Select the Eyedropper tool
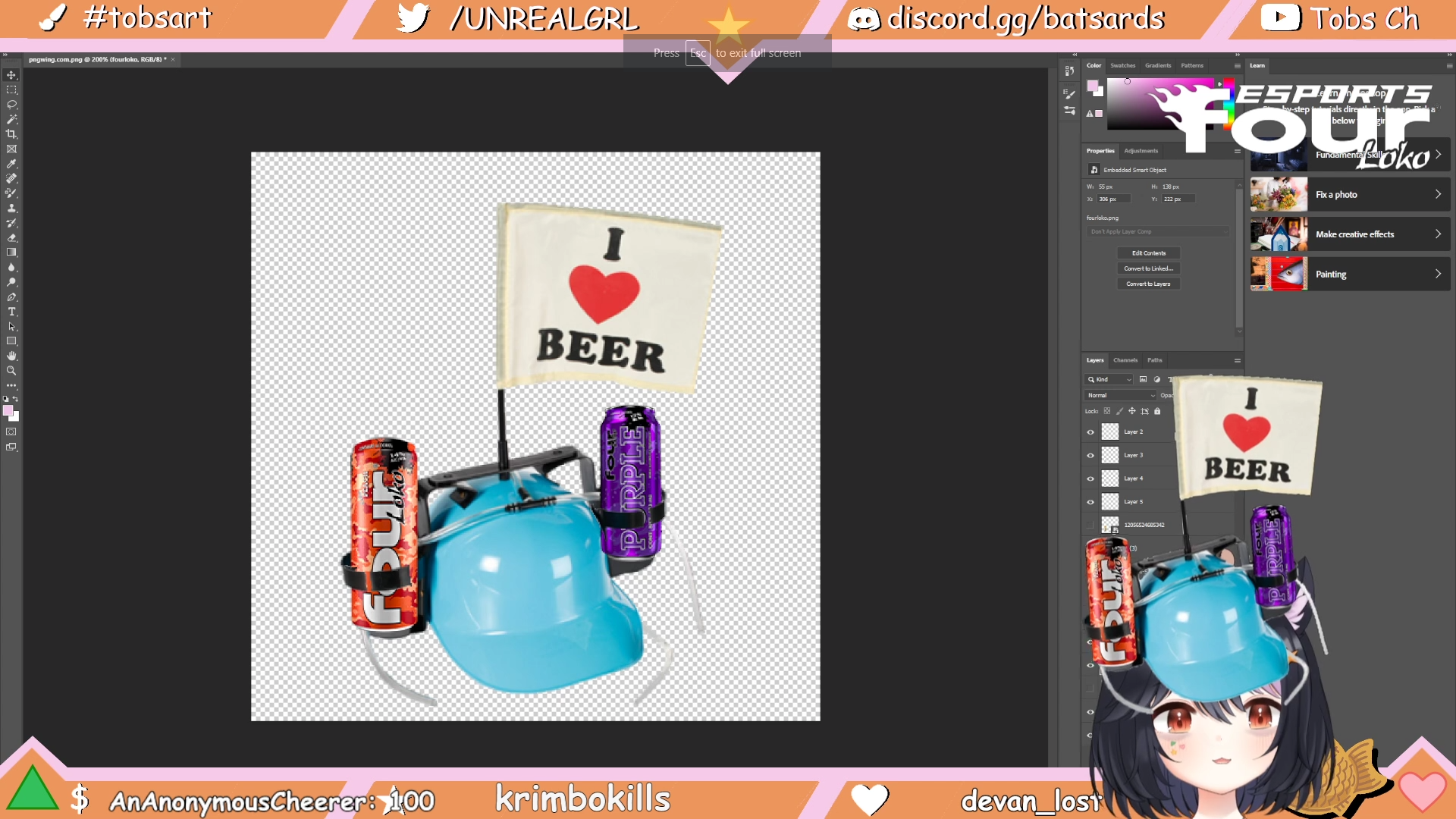Image resolution: width=1456 pixels, height=819 pixels. (11, 164)
